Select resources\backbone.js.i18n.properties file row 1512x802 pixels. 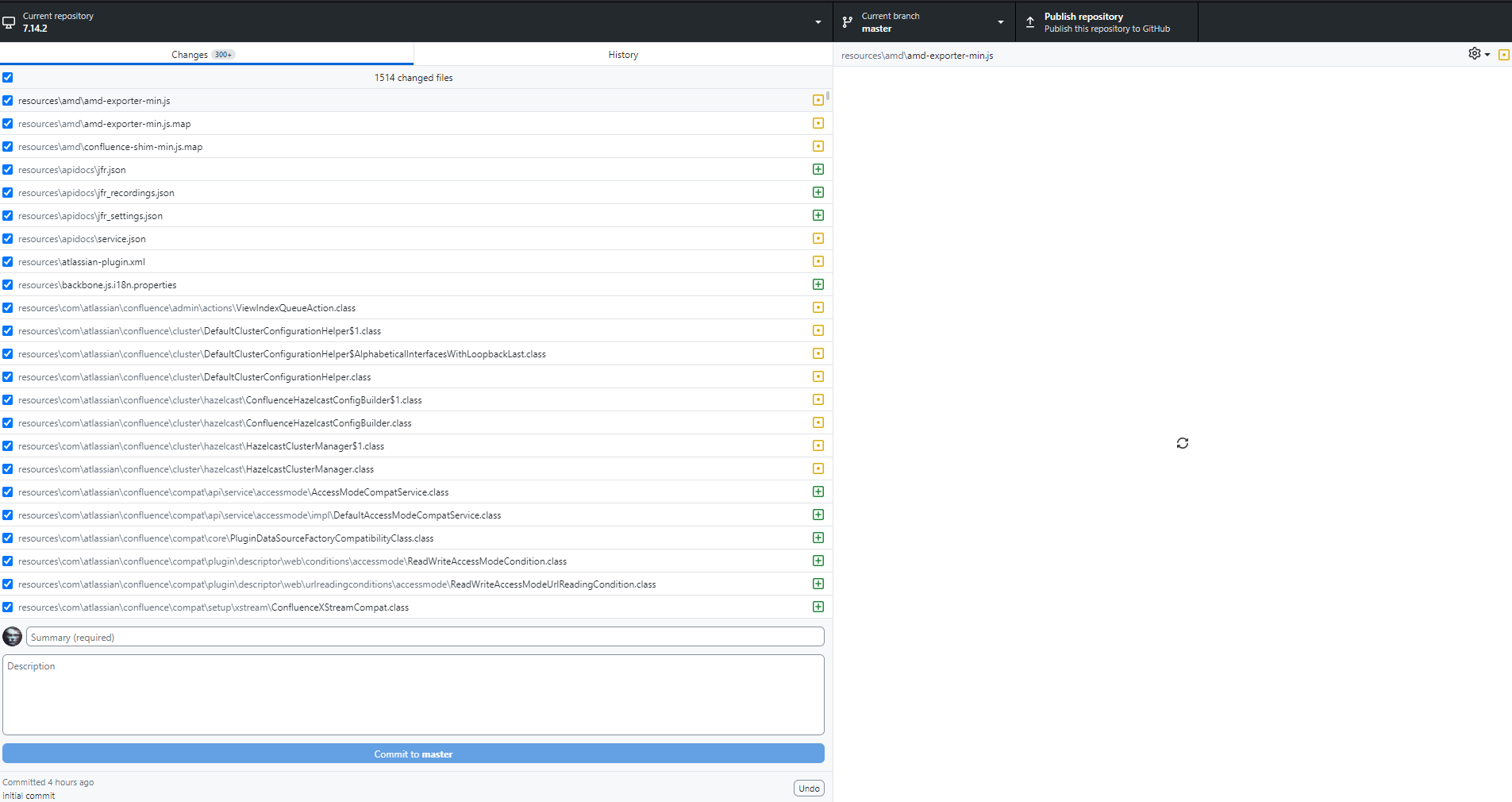(416, 284)
